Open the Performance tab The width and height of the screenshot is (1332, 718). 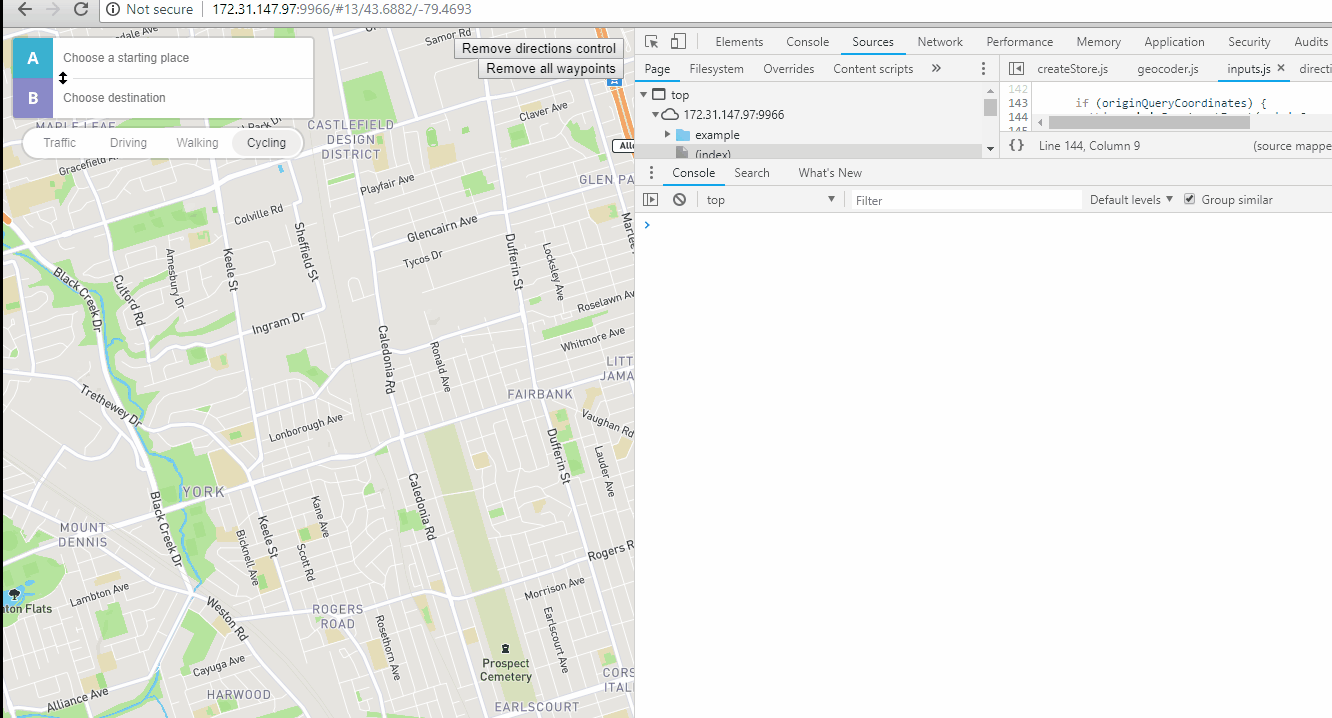(x=1019, y=42)
